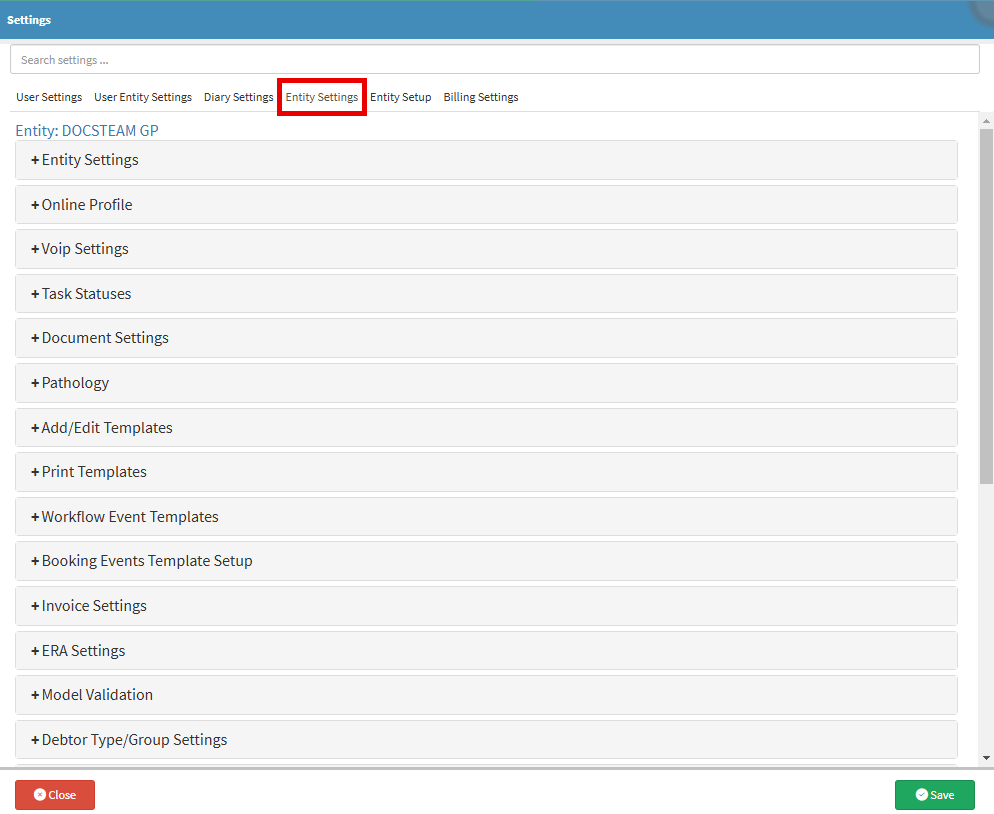Expand Booking Events Template Setup section
The width and height of the screenshot is (994, 814).
pos(486,561)
